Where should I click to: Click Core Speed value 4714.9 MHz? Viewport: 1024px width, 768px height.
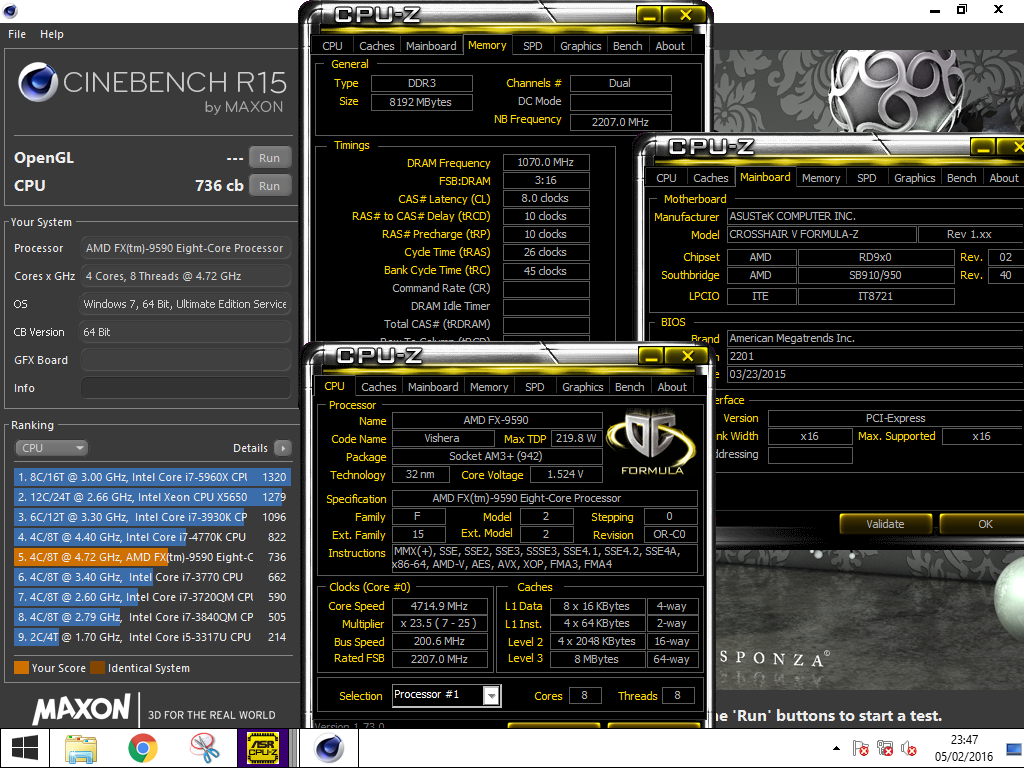(440, 606)
